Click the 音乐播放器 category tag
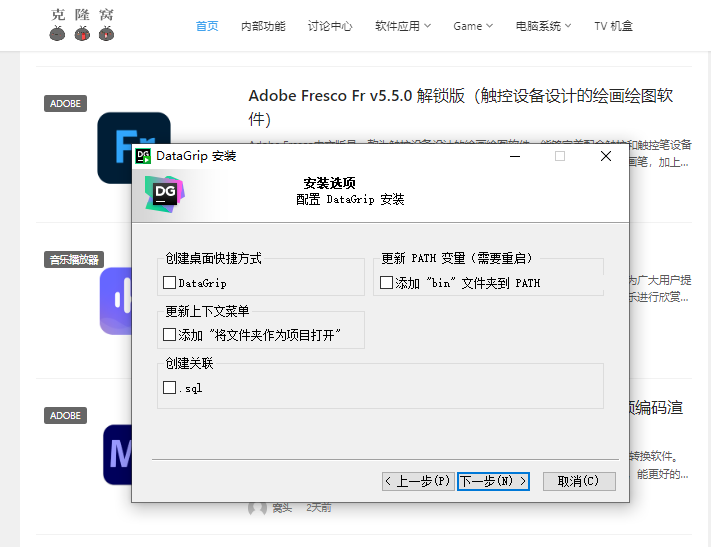The height and width of the screenshot is (547, 711). pyautogui.click(x=74, y=259)
